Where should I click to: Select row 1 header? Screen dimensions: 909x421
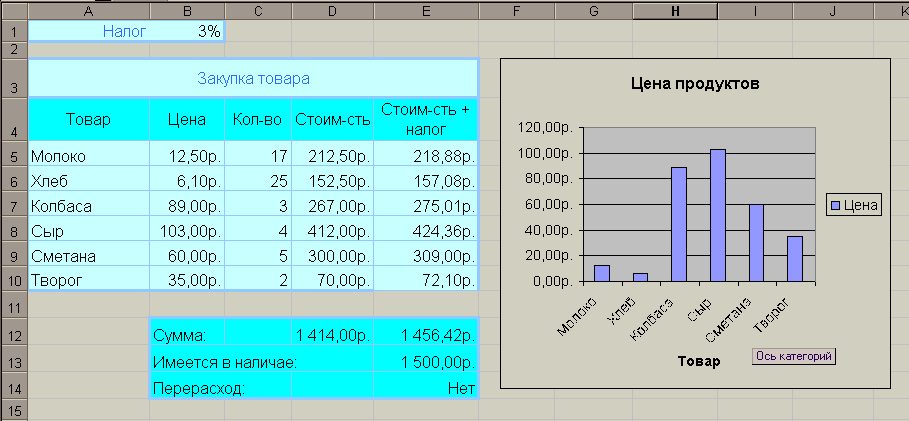[13, 31]
